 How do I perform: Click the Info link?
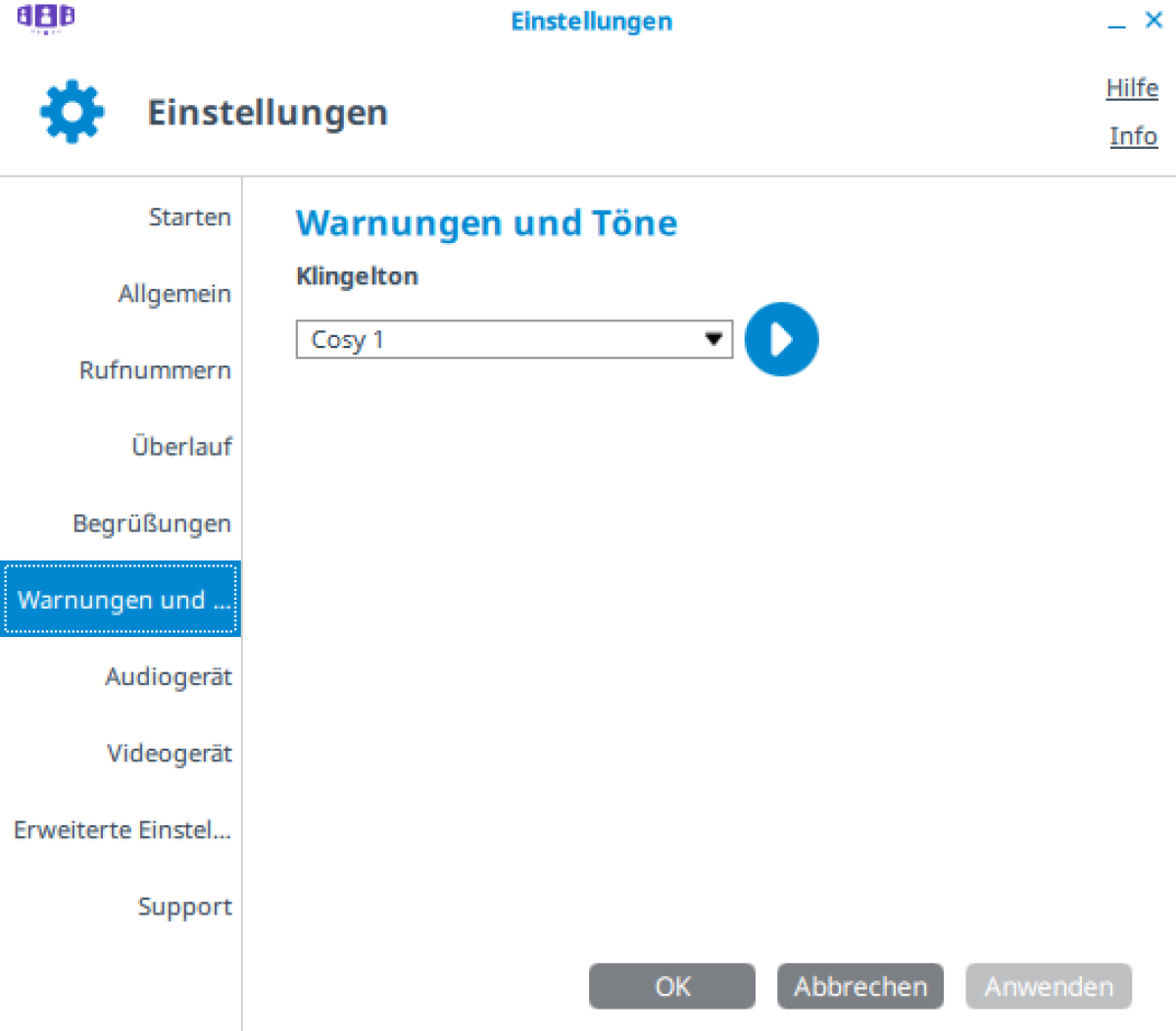tap(1133, 136)
